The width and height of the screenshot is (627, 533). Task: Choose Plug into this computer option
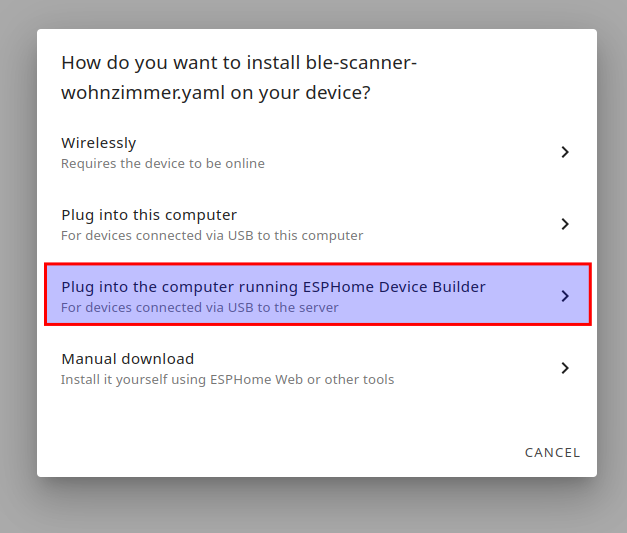click(x=149, y=215)
